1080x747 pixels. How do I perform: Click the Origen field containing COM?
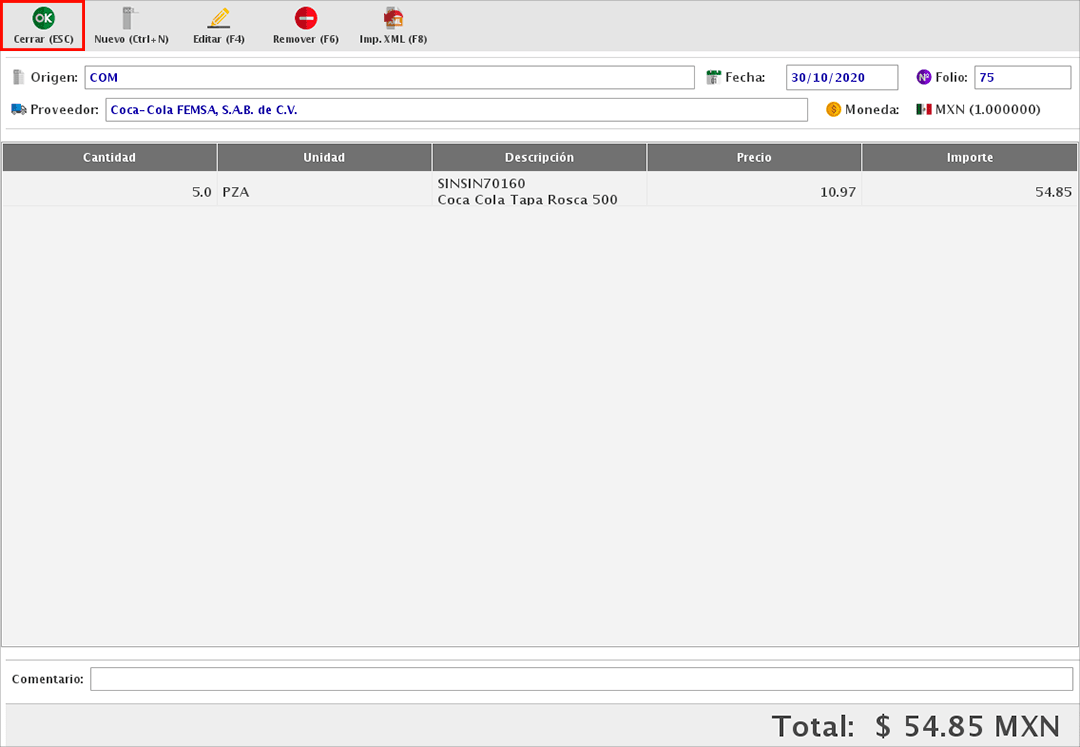click(x=389, y=77)
